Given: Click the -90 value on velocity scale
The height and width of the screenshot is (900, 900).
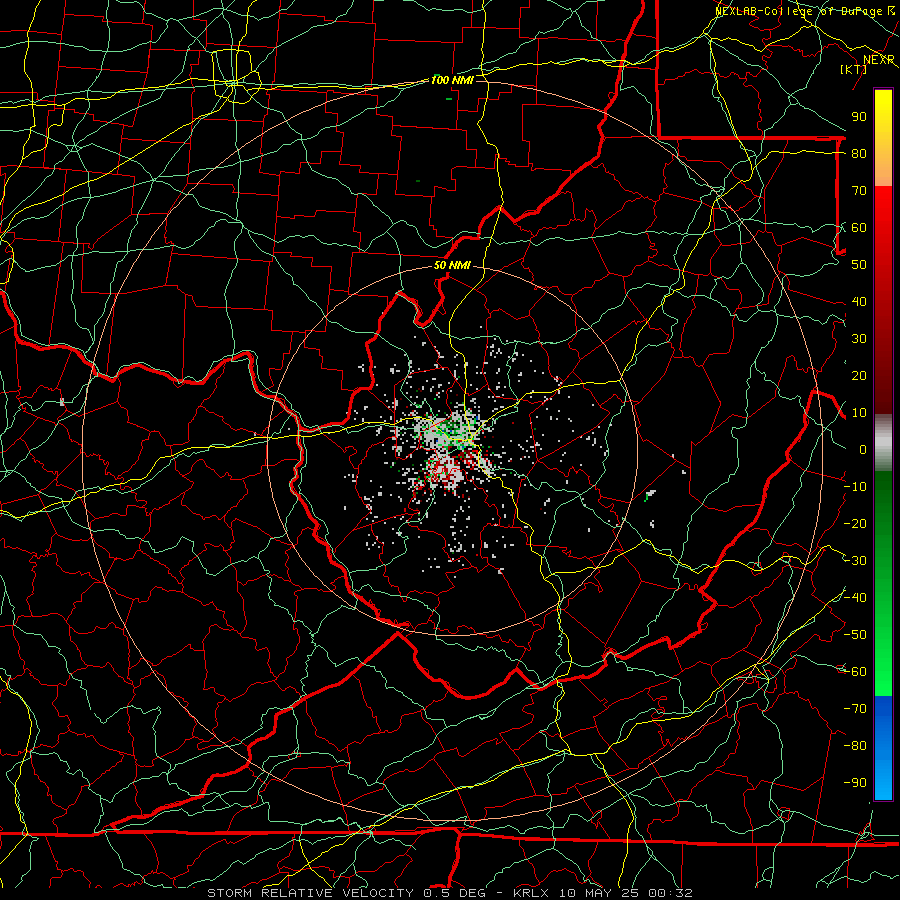Looking at the screenshot, I should coord(855,783).
